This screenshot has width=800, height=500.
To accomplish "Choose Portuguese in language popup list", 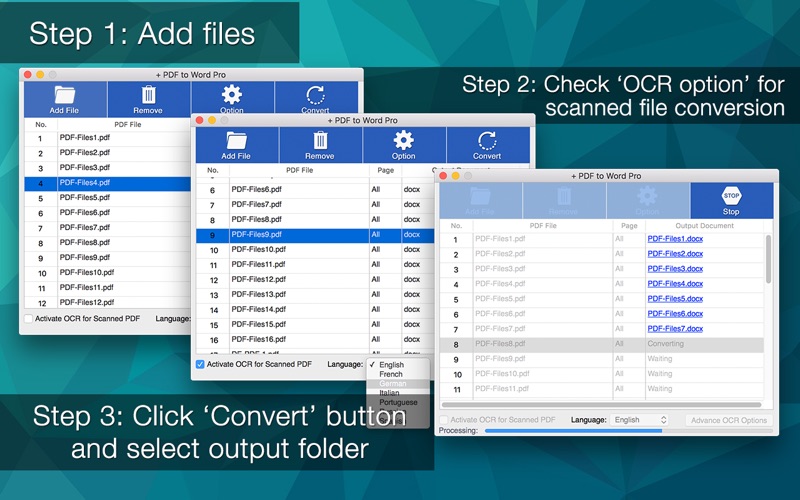I will click(398, 402).
